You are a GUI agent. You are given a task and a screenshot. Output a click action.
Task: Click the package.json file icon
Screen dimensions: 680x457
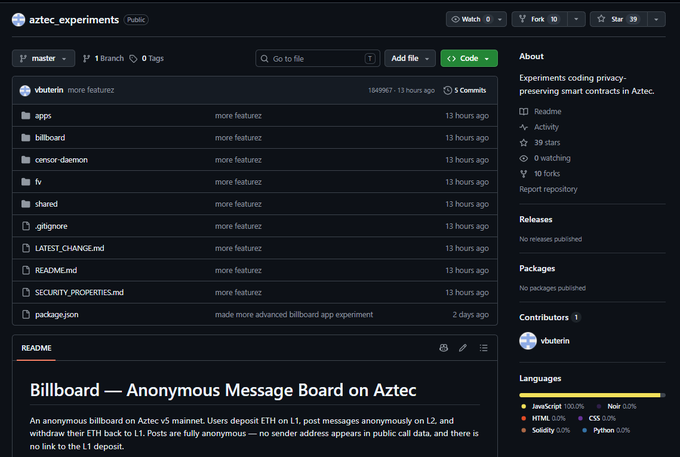(26, 314)
